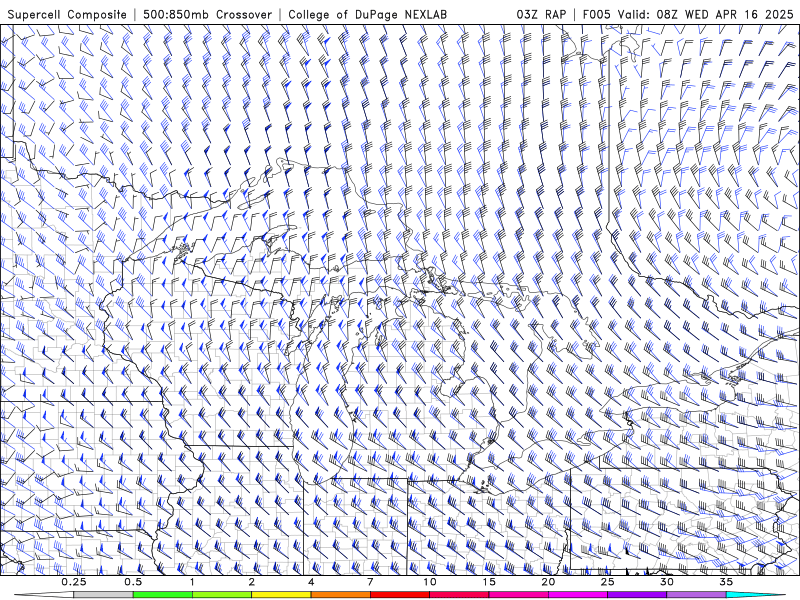The image size is (800, 600).
Task: Click the "0.5" legend value
Action: pos(133,582)
